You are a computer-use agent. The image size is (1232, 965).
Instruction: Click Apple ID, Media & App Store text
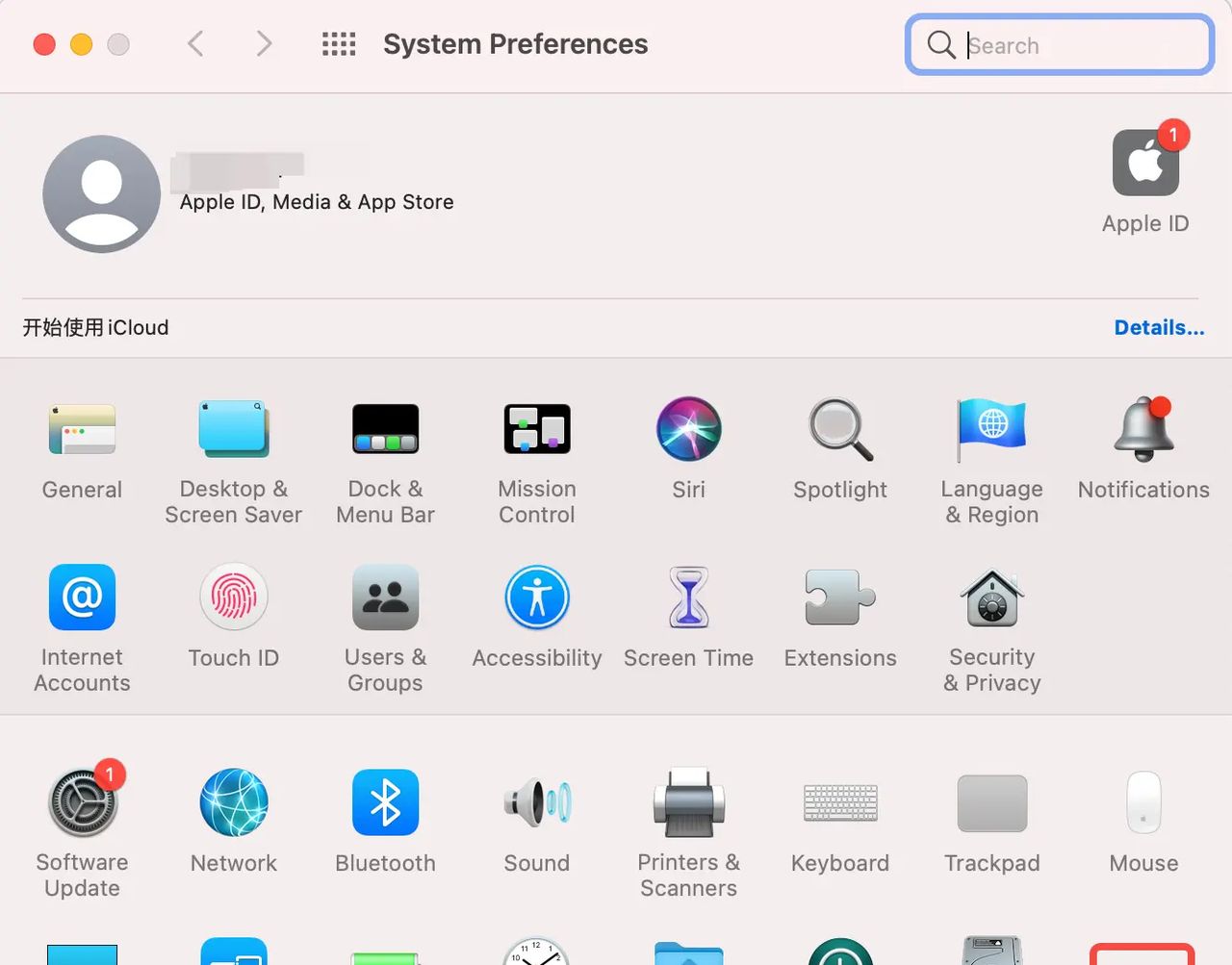pos(317,202)
